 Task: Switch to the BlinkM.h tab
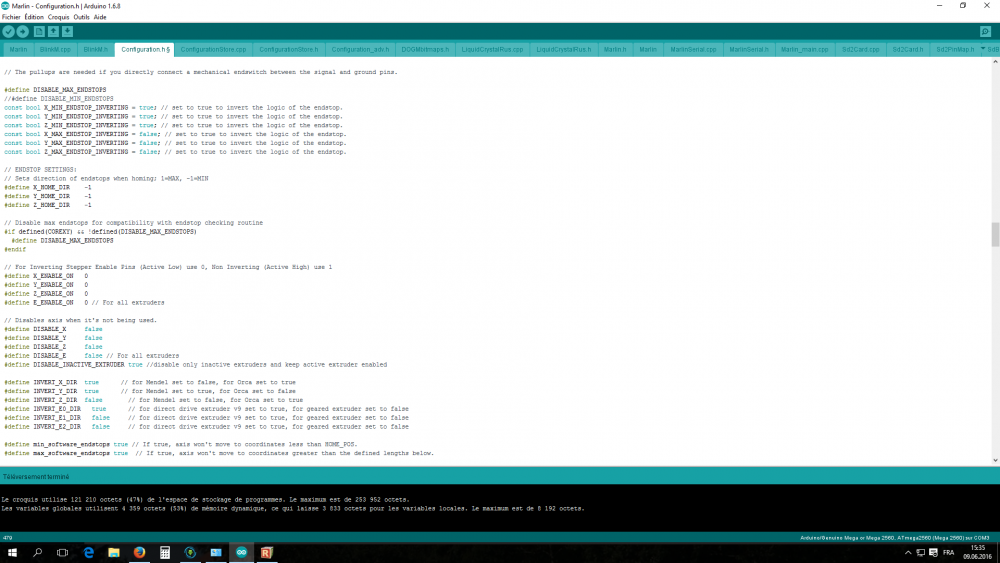pyautogui.click(x=96, y=49)
